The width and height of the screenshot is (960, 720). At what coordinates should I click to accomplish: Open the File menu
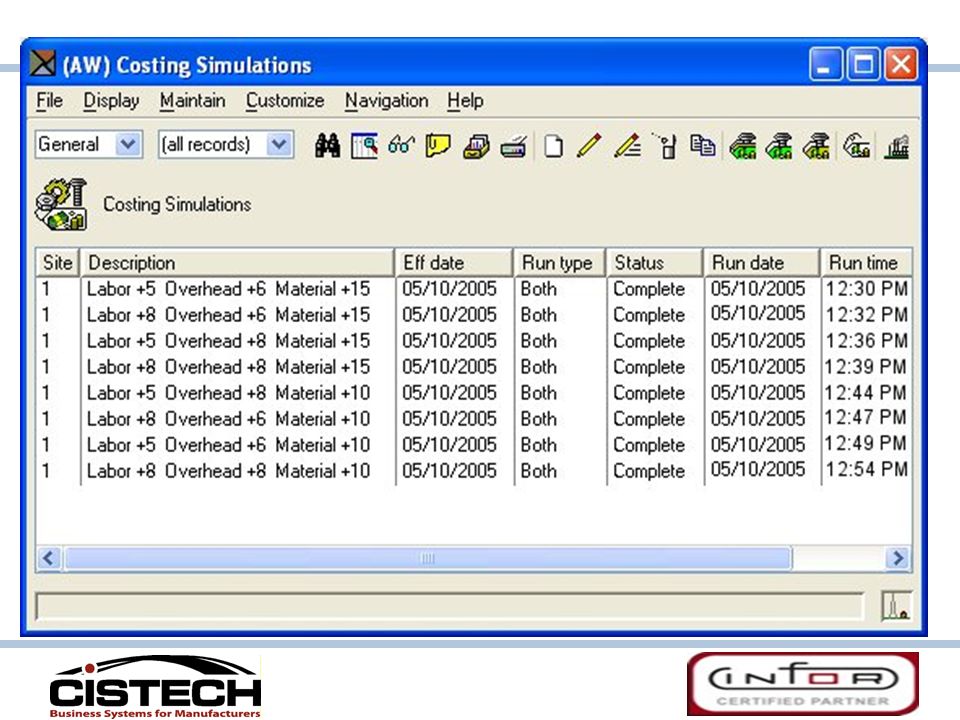click(x=49, y=100)
